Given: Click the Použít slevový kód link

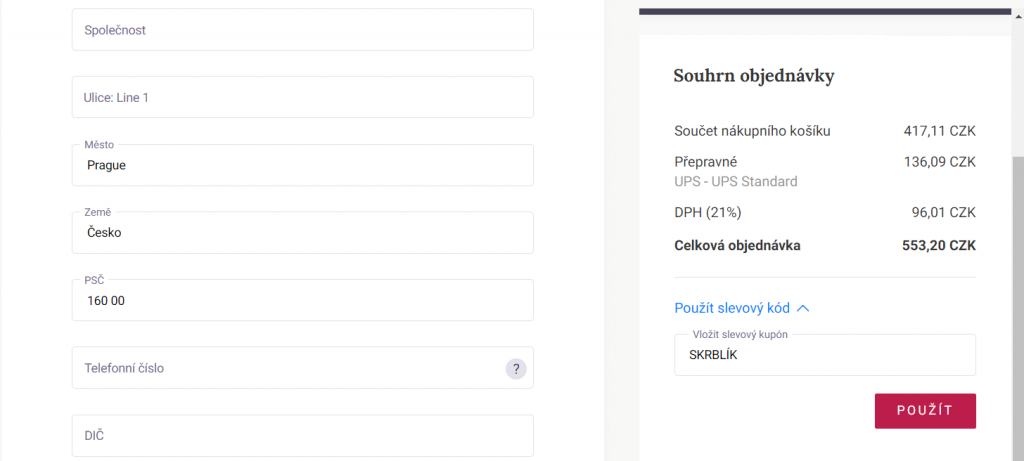Looking at the screenshot, I should tap(732, 308).
